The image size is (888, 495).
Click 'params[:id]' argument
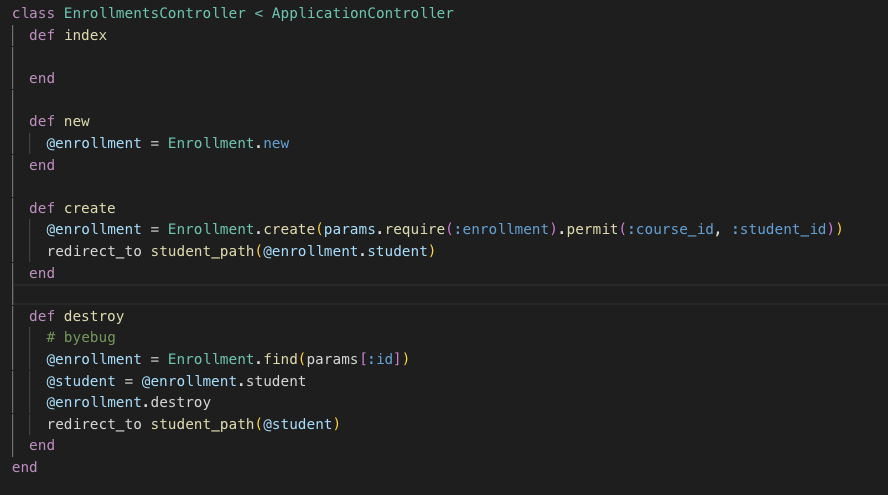point(354,359)
